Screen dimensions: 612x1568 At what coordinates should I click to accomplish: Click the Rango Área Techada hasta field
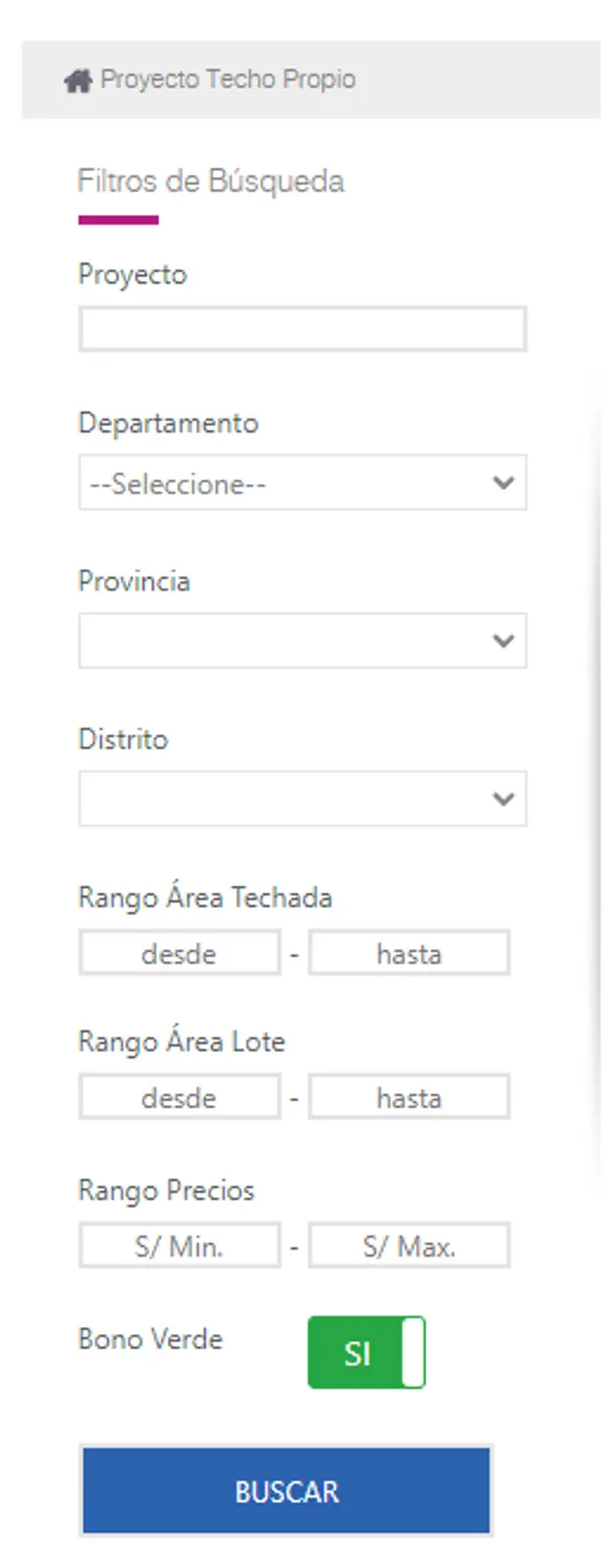tap(408, 954)
